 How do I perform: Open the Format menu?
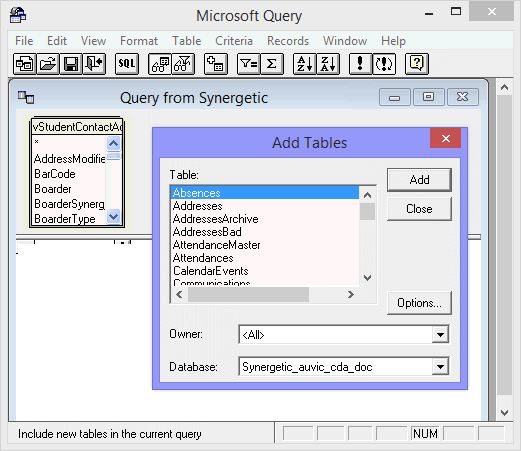[139, 41]
